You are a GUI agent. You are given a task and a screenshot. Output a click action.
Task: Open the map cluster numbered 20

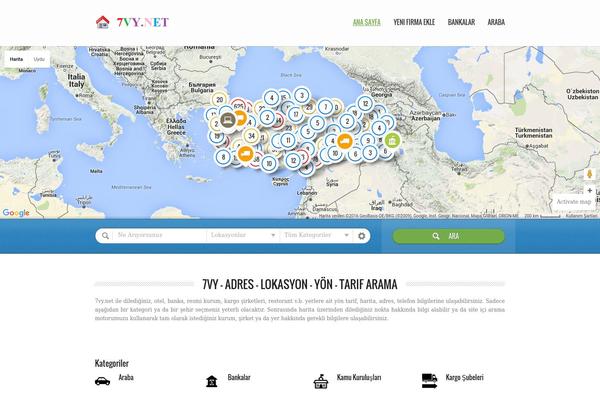(x=219, y=100)
